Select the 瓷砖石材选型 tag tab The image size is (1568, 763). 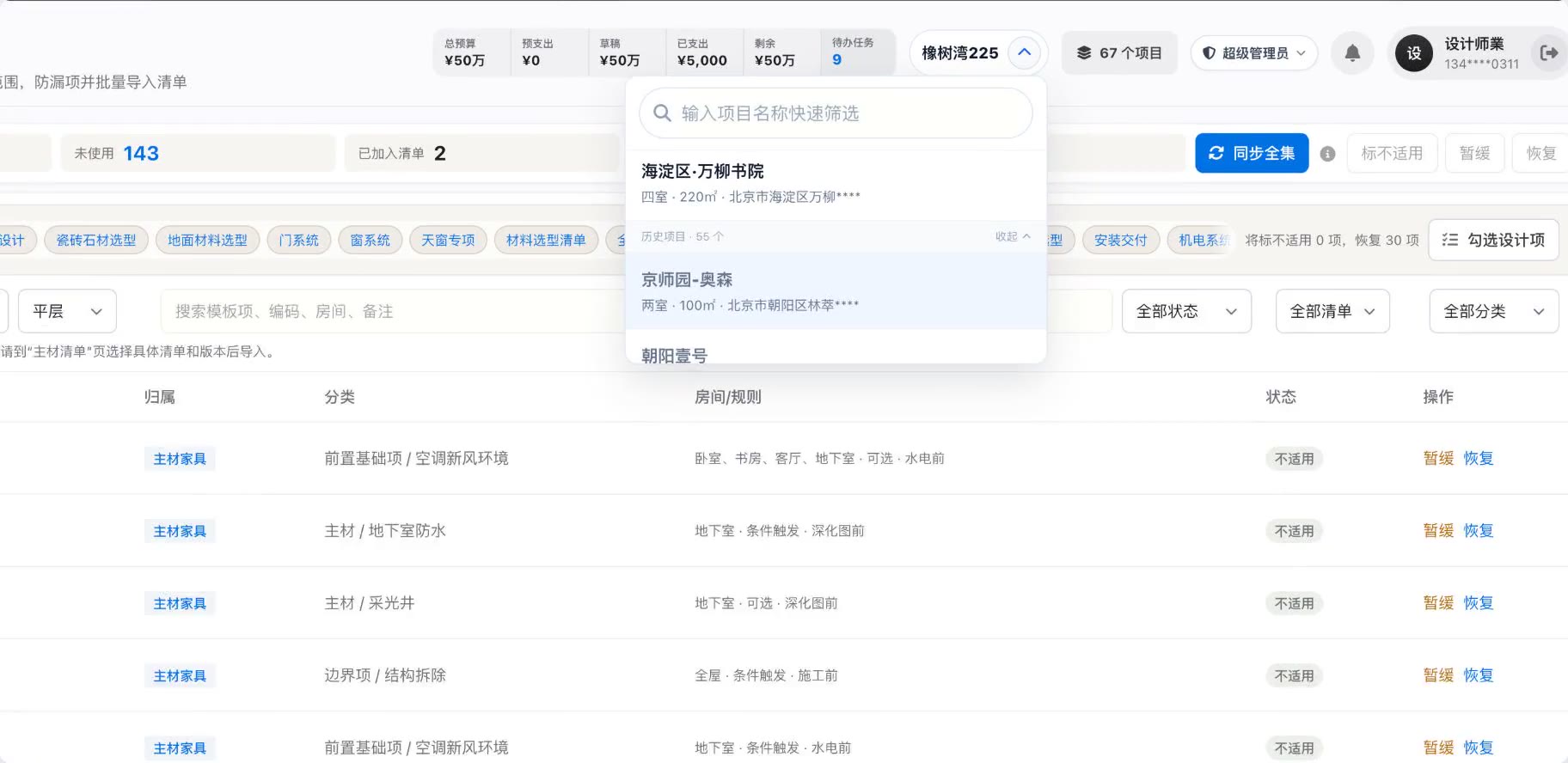coord(96,241)
